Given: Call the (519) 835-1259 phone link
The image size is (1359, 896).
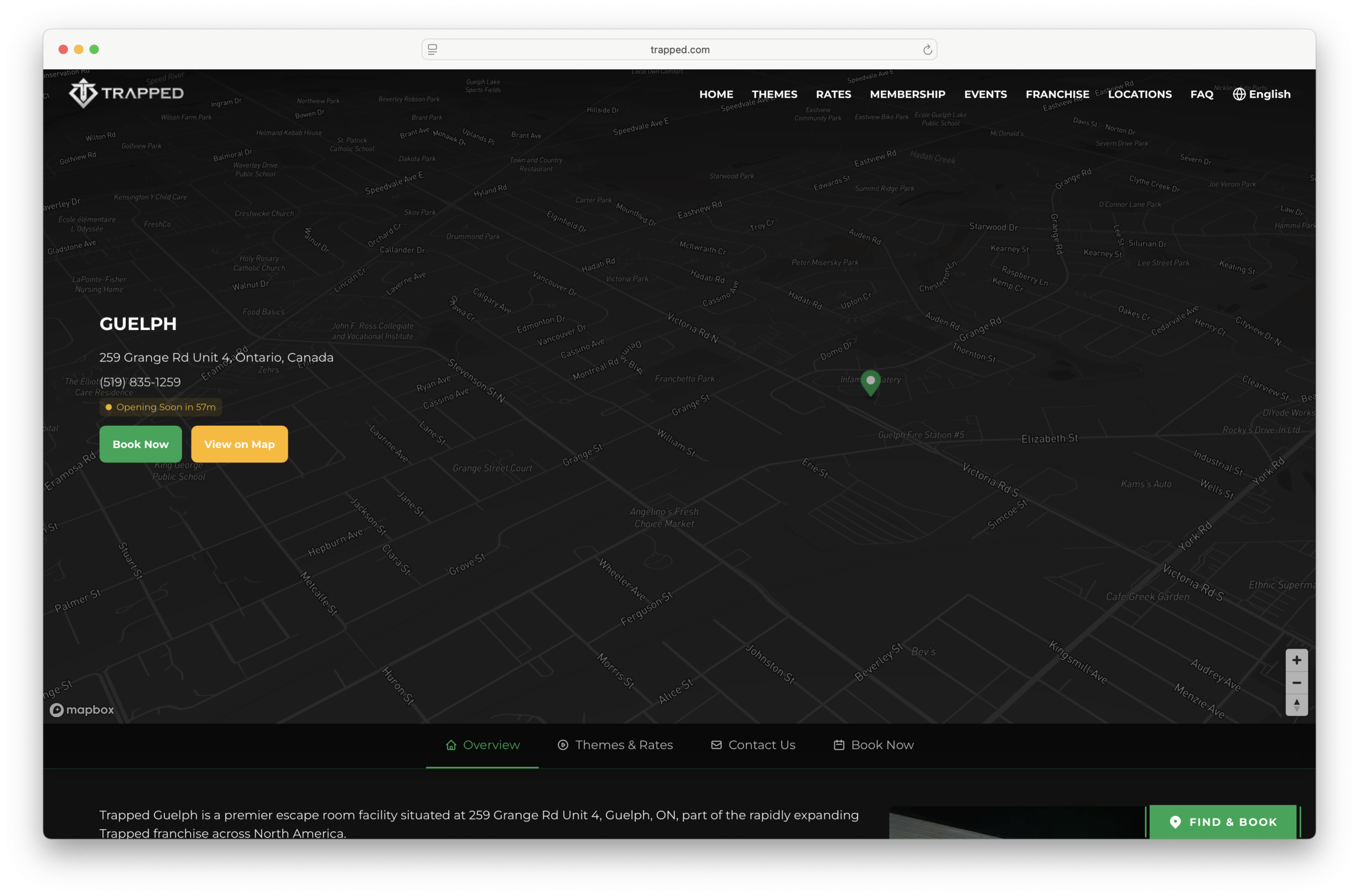Looking at the screenshot, I should 140,382.
